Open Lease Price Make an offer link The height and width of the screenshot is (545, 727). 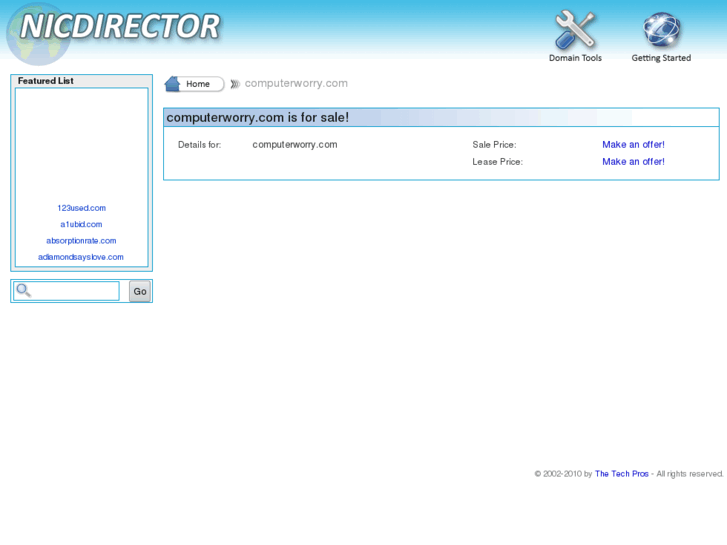[633, 162]
